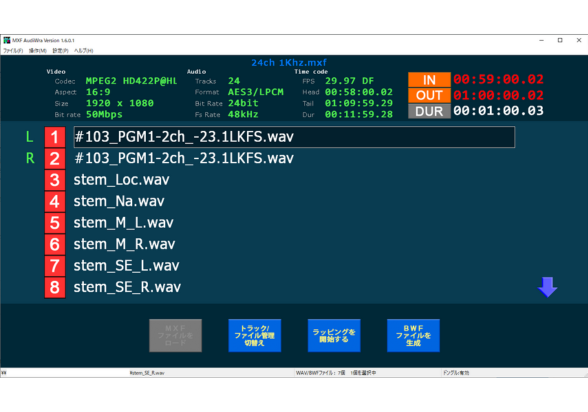This screenshot has height=412, width=588.
Task: Click the orange IN timecode button
Action: tap(429, 80)
